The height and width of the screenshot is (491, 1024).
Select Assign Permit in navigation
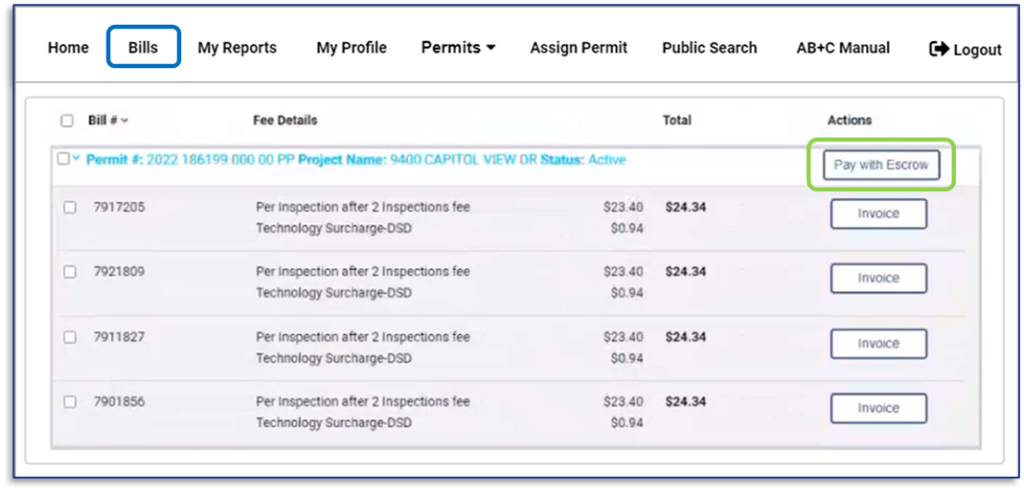pyautogui.click(x=579, y=47)
